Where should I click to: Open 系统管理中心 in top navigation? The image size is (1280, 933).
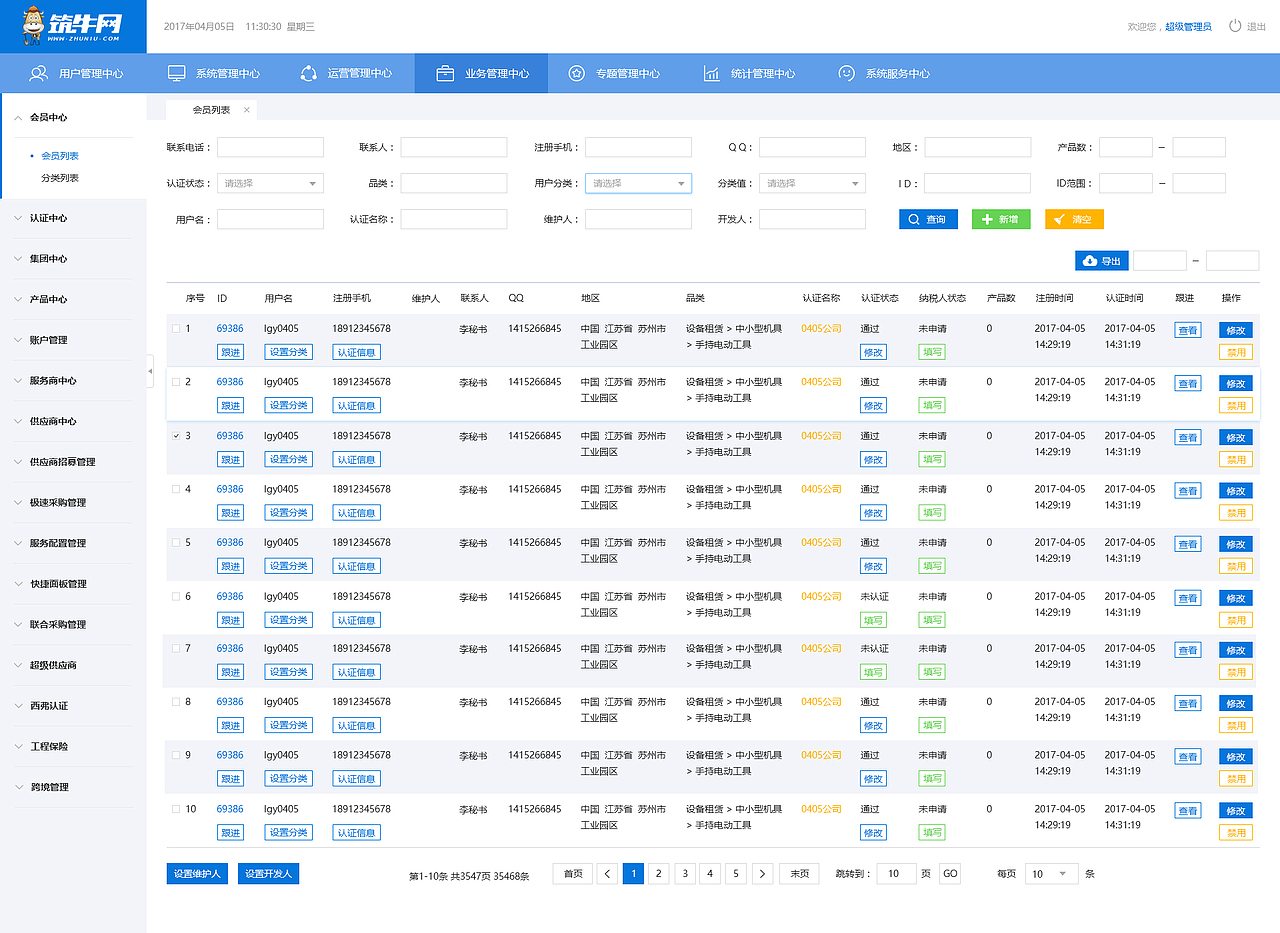pyautogui.click(x=213, y=73)
